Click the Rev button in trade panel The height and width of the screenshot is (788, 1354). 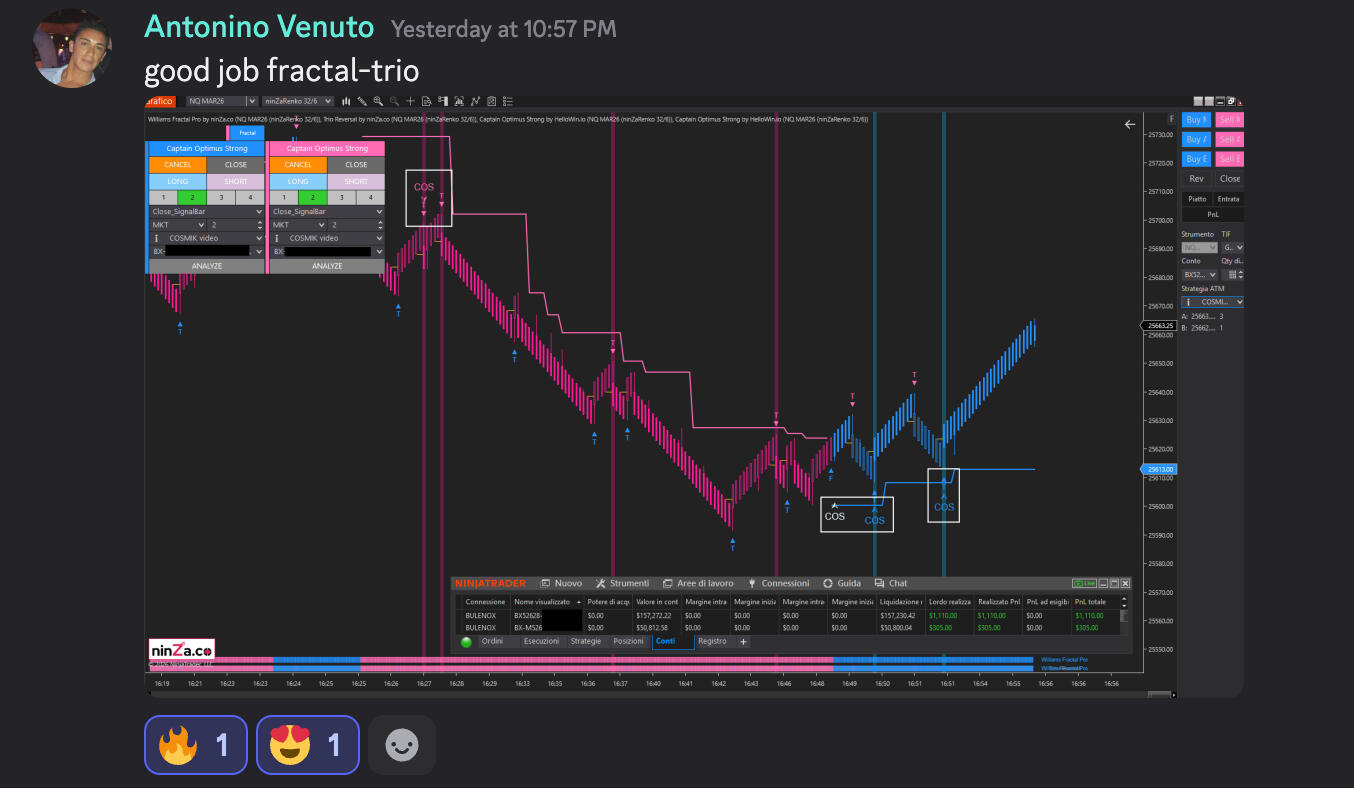click(1196, 179)
